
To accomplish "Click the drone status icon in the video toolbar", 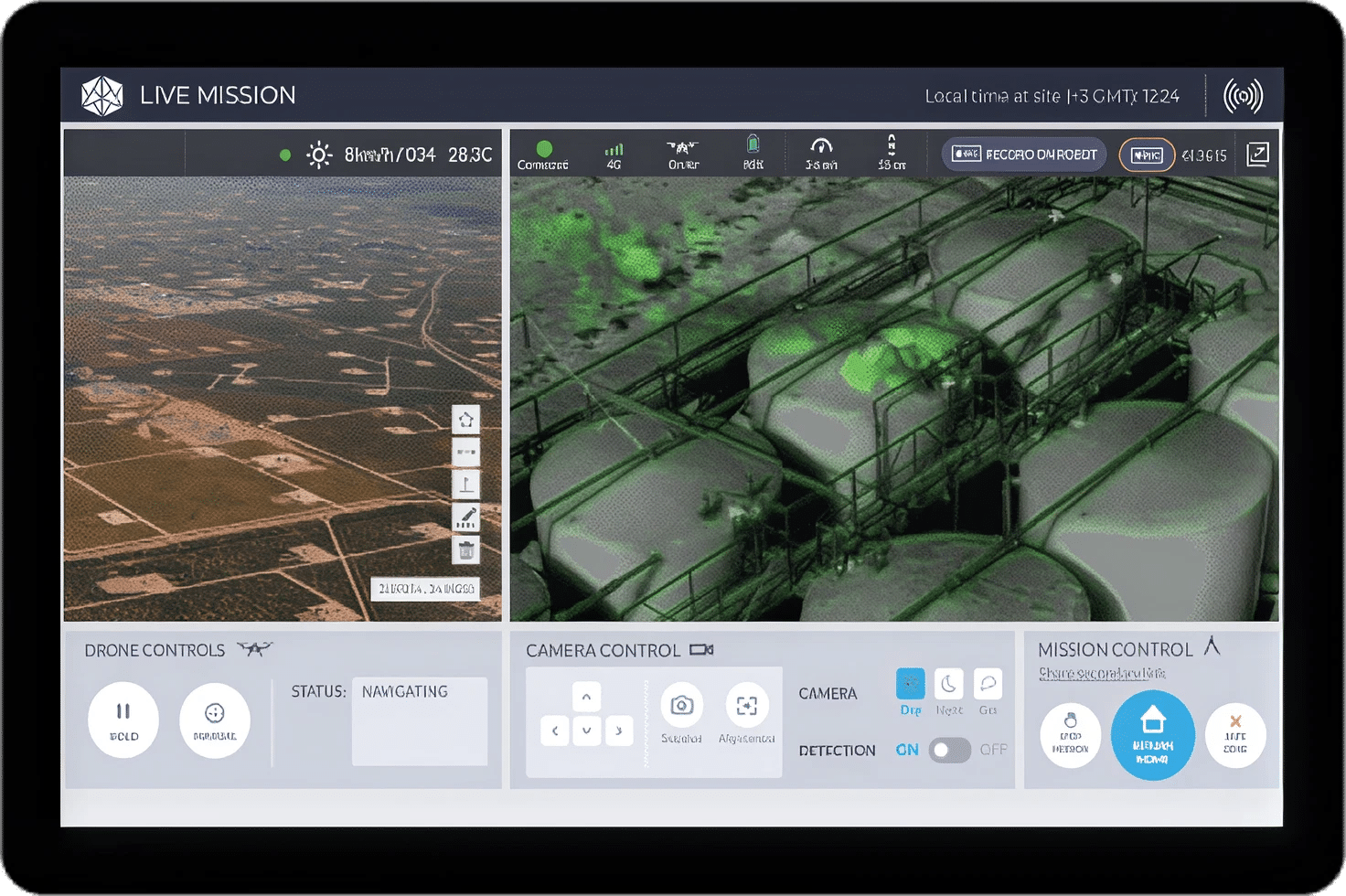I will click(x=682, y=147).
